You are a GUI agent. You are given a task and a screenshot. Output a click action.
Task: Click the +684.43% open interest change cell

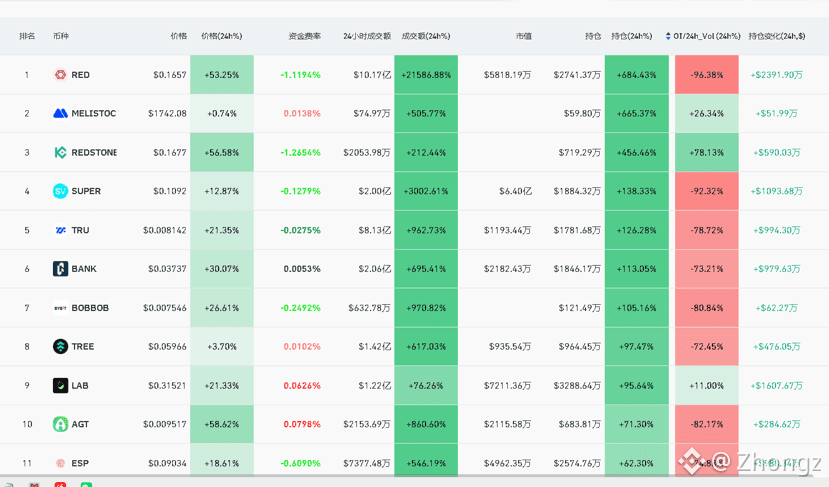click(x=637, y=75)
